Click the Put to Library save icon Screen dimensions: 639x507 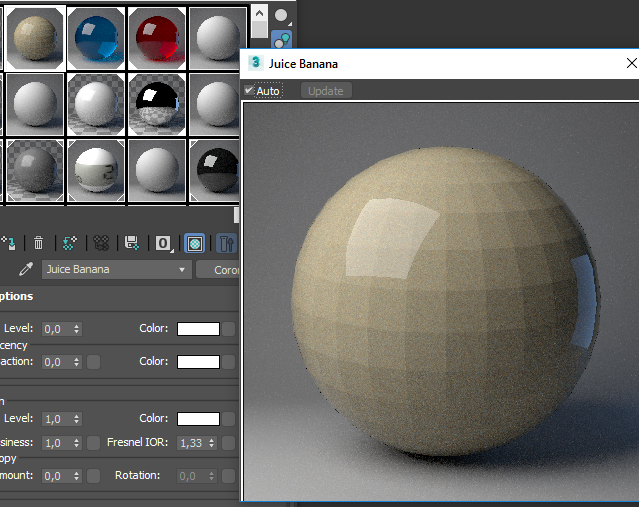pos(130,242)
